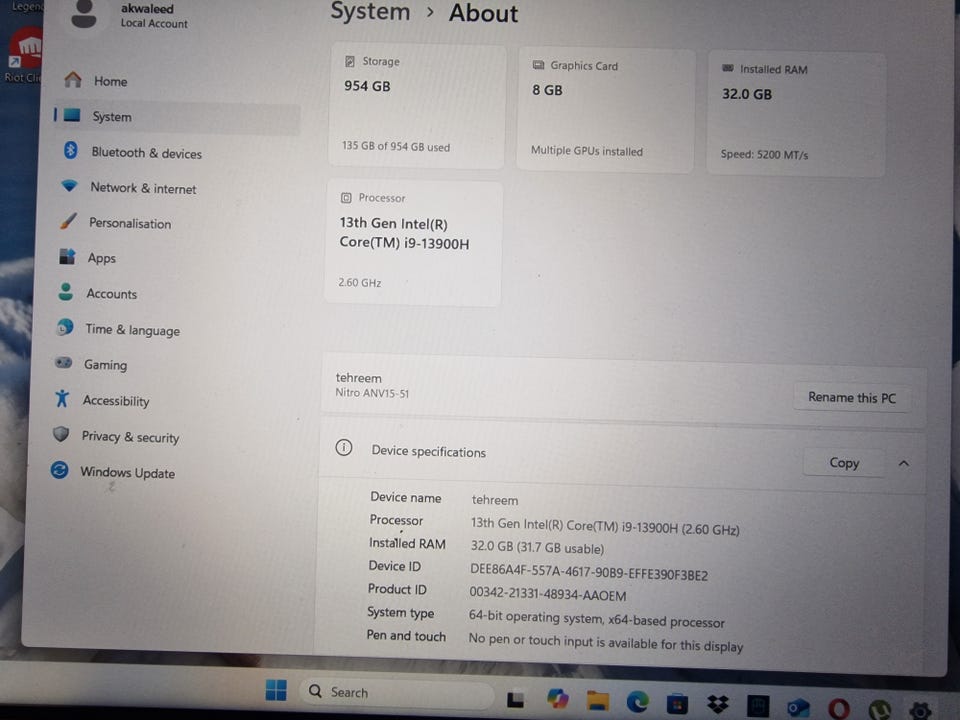Open the Storage 954 GB card
This screenshot has width=960, height=720.
[417, 105]
